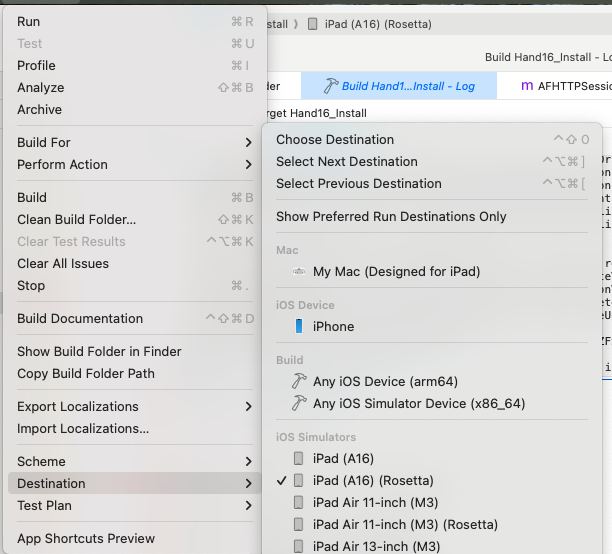Click the hammer icon on the Build Log tab

[x=331, y=86]
